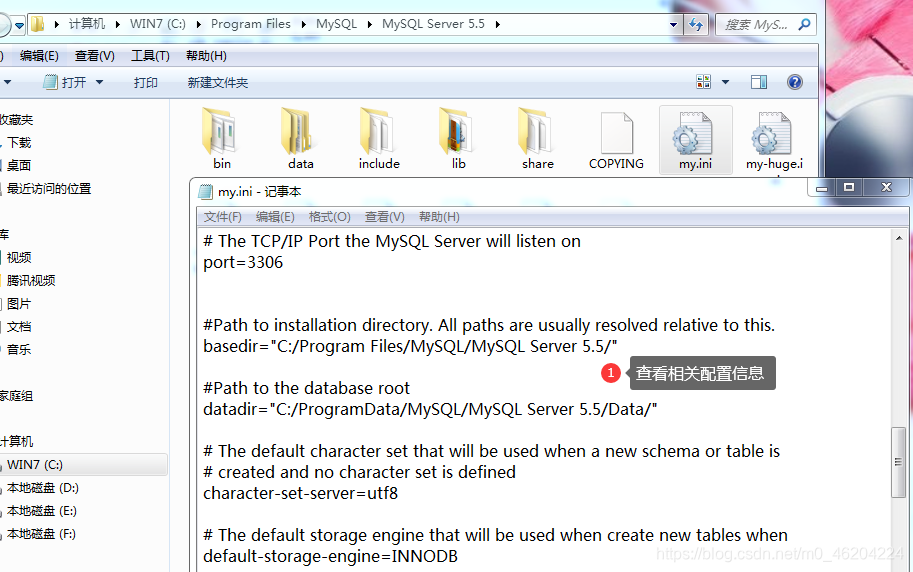Select 最近访问的位置 in navigation pane
Screen dimensions: 913x572
click(x=49, y=189)
